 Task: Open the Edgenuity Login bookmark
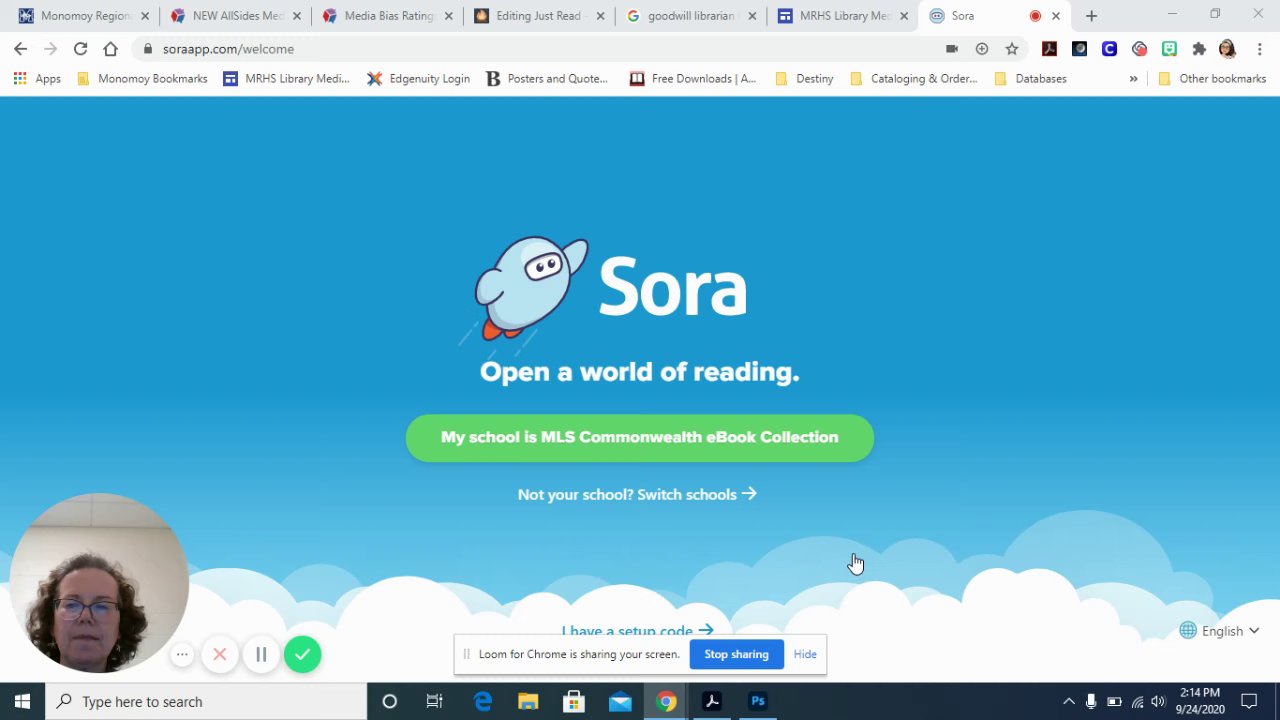click(x=418, y=78)
